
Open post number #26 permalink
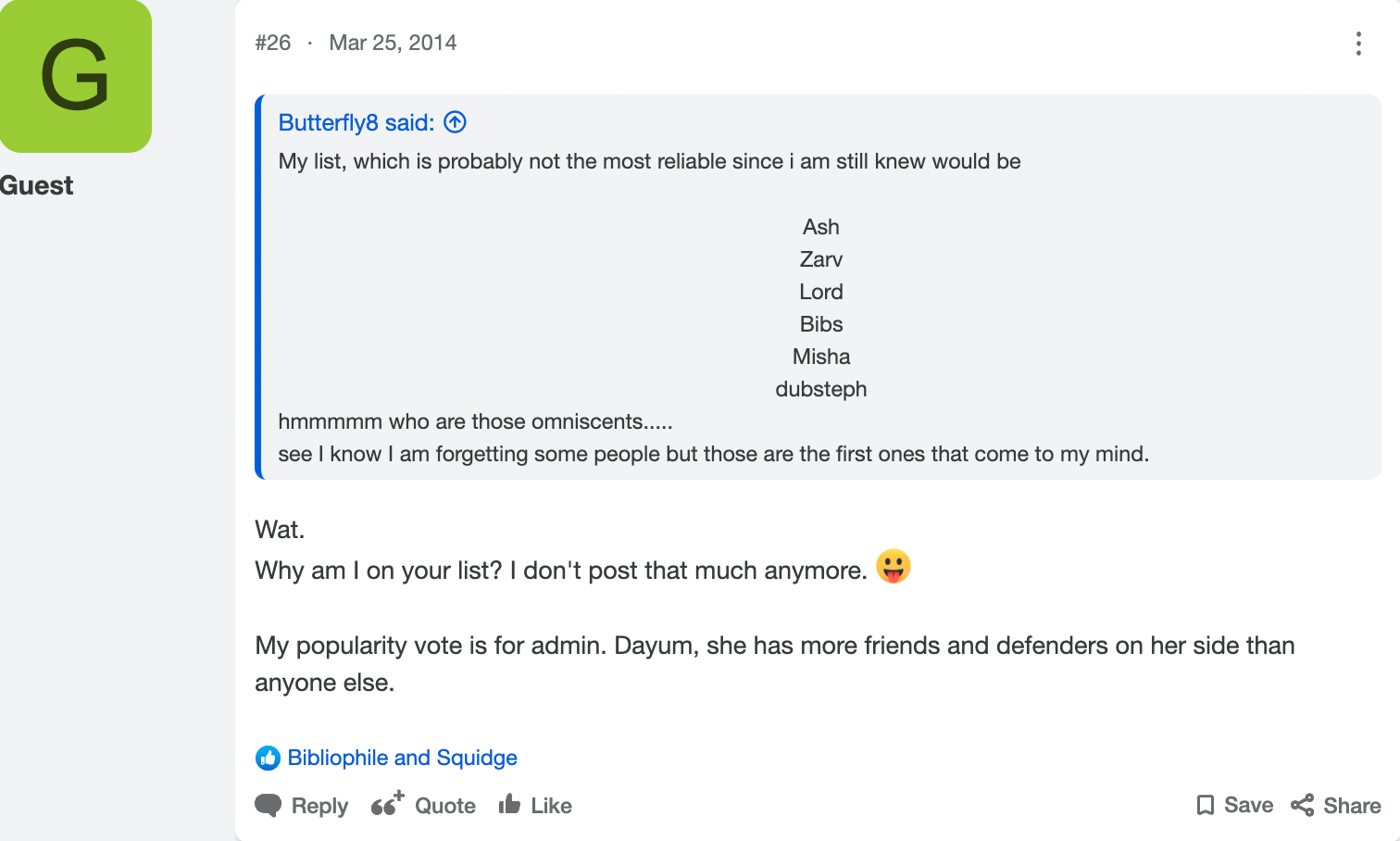(x=273, y=43)
